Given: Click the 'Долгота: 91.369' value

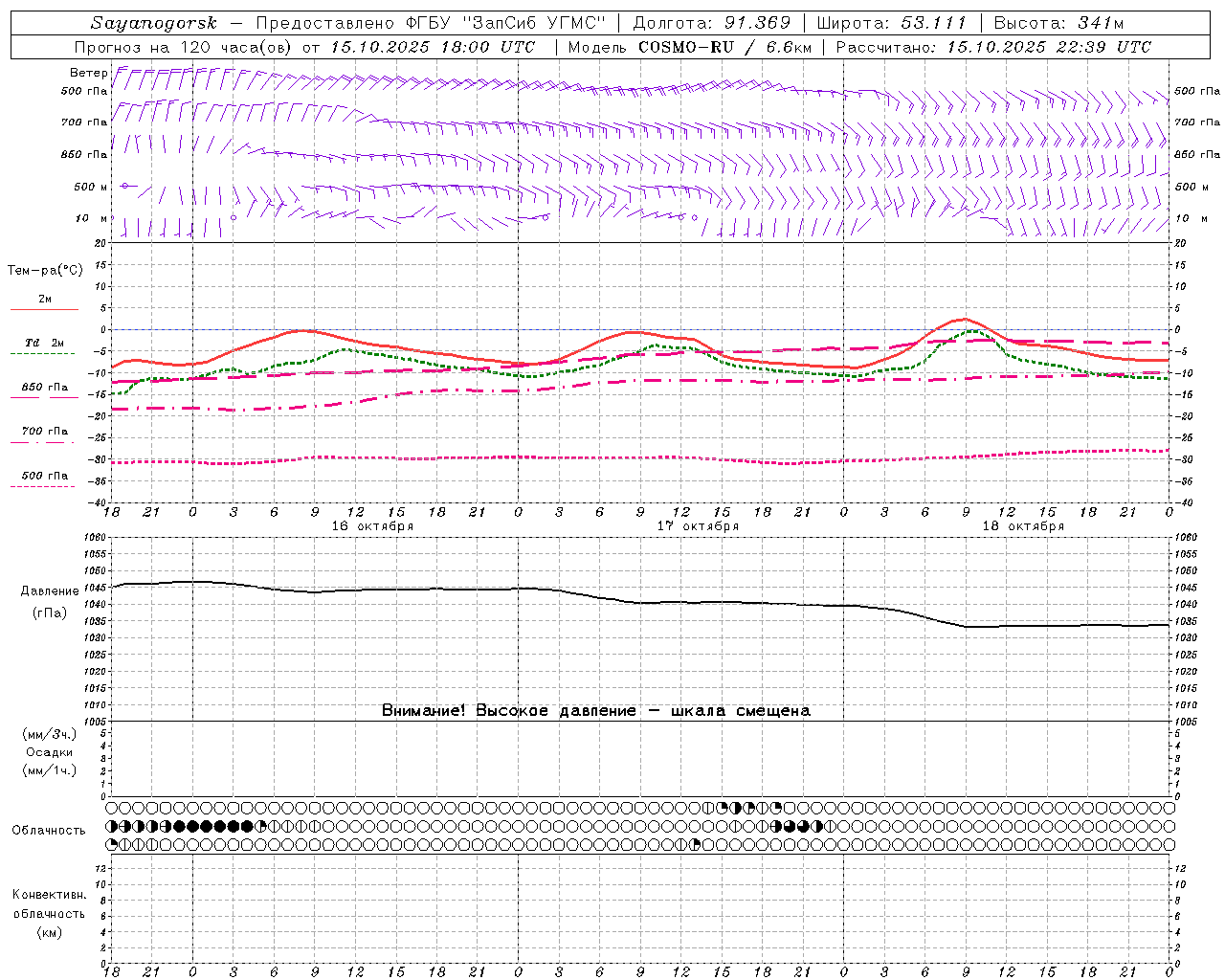Looking at the screenshot, I should click(x=712, y=23).
